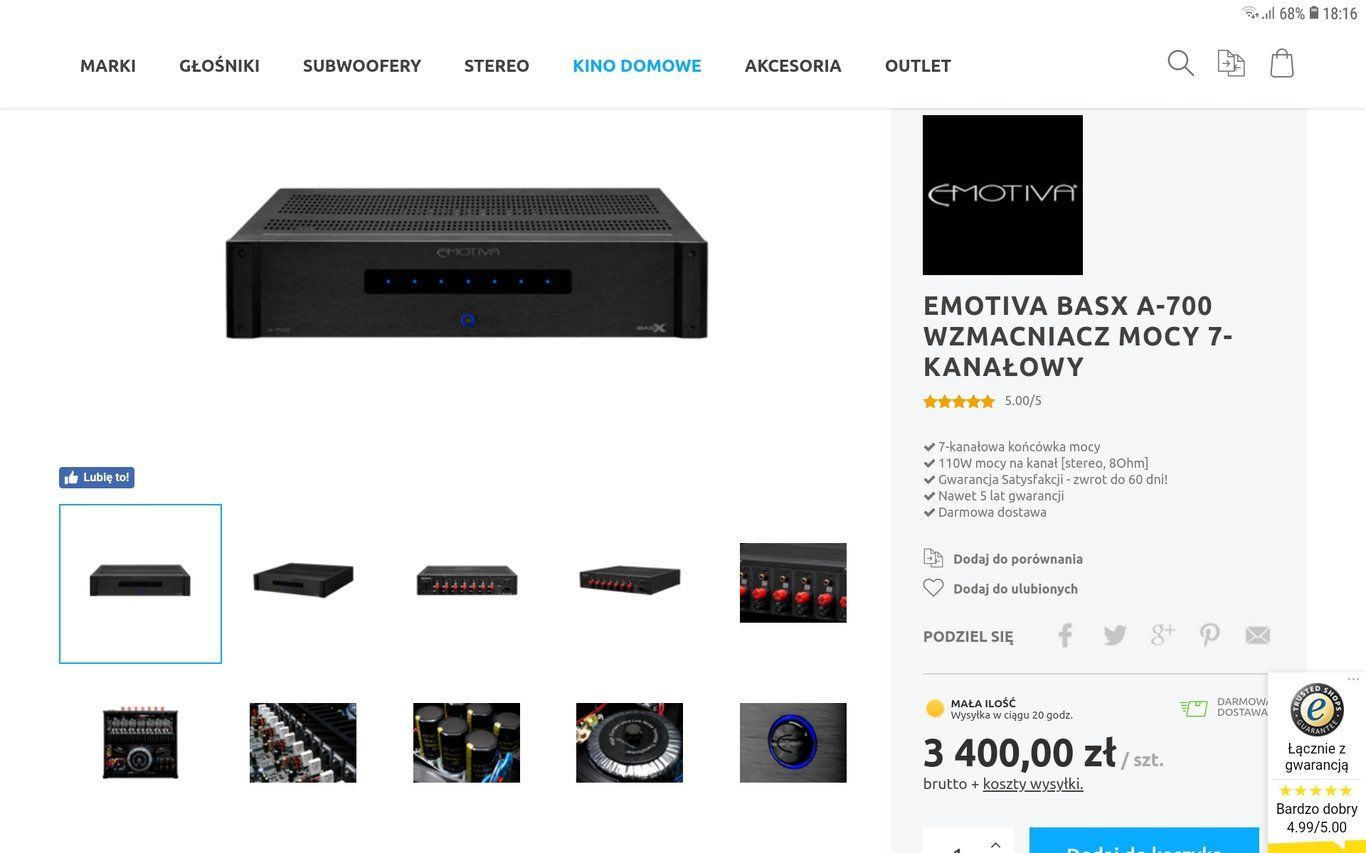Share the product on Pinterest
This screenshot has height=853, width=1366.
[1210, 635]
